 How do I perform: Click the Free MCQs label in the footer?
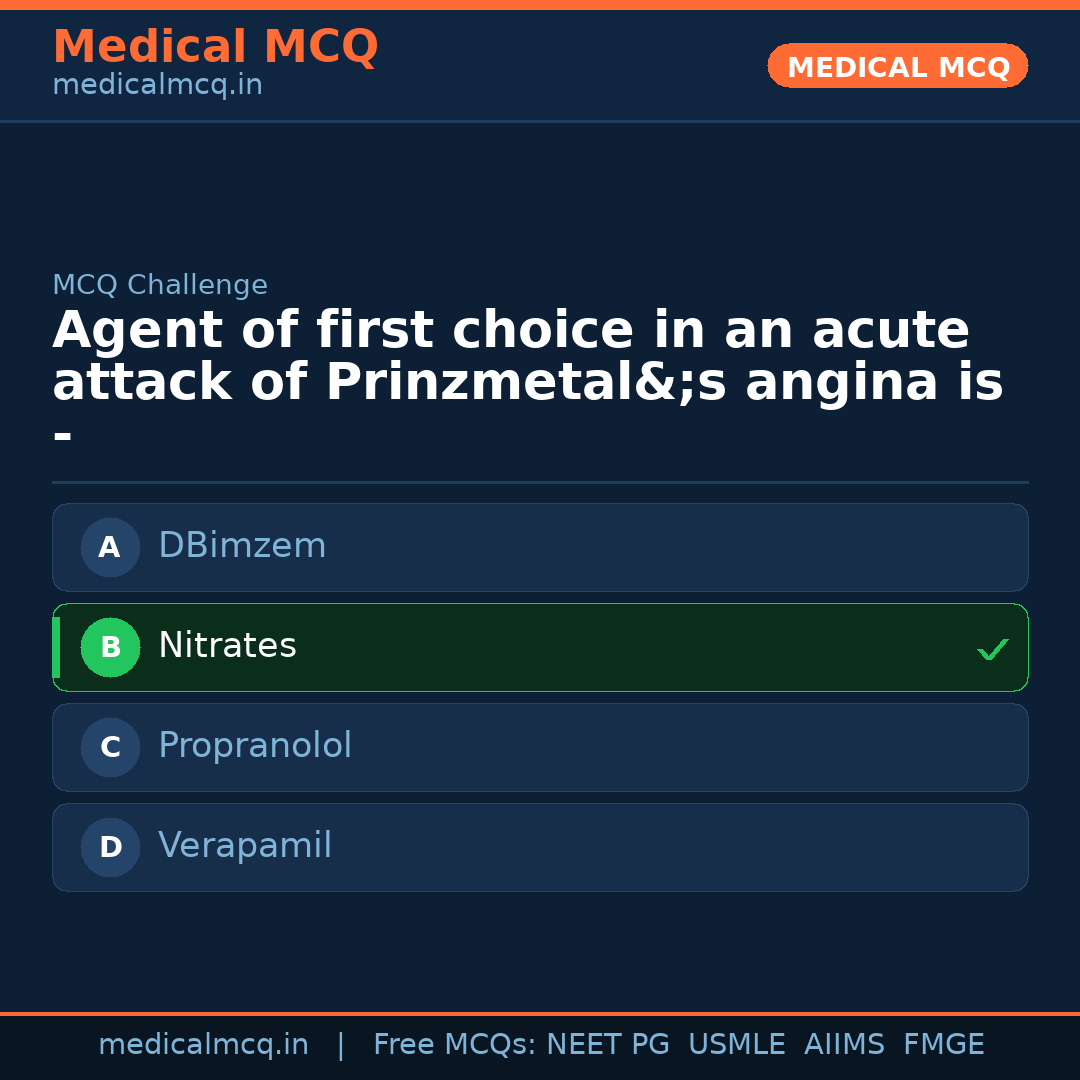point(454,1045)
